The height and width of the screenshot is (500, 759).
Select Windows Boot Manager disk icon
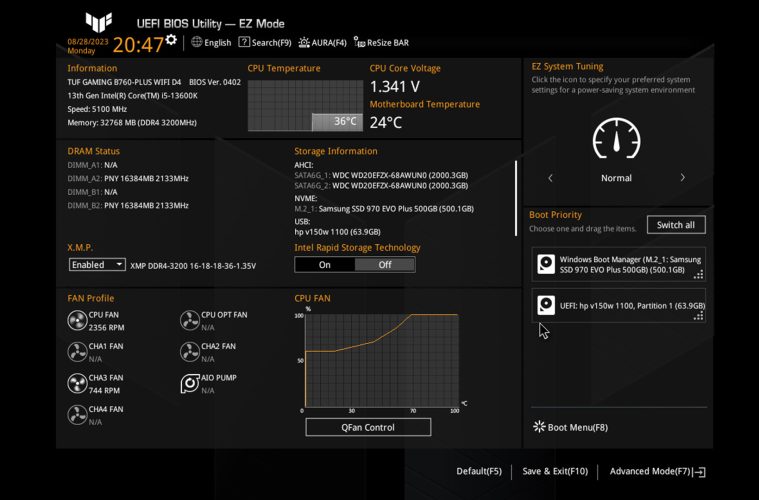pos(546,264)
